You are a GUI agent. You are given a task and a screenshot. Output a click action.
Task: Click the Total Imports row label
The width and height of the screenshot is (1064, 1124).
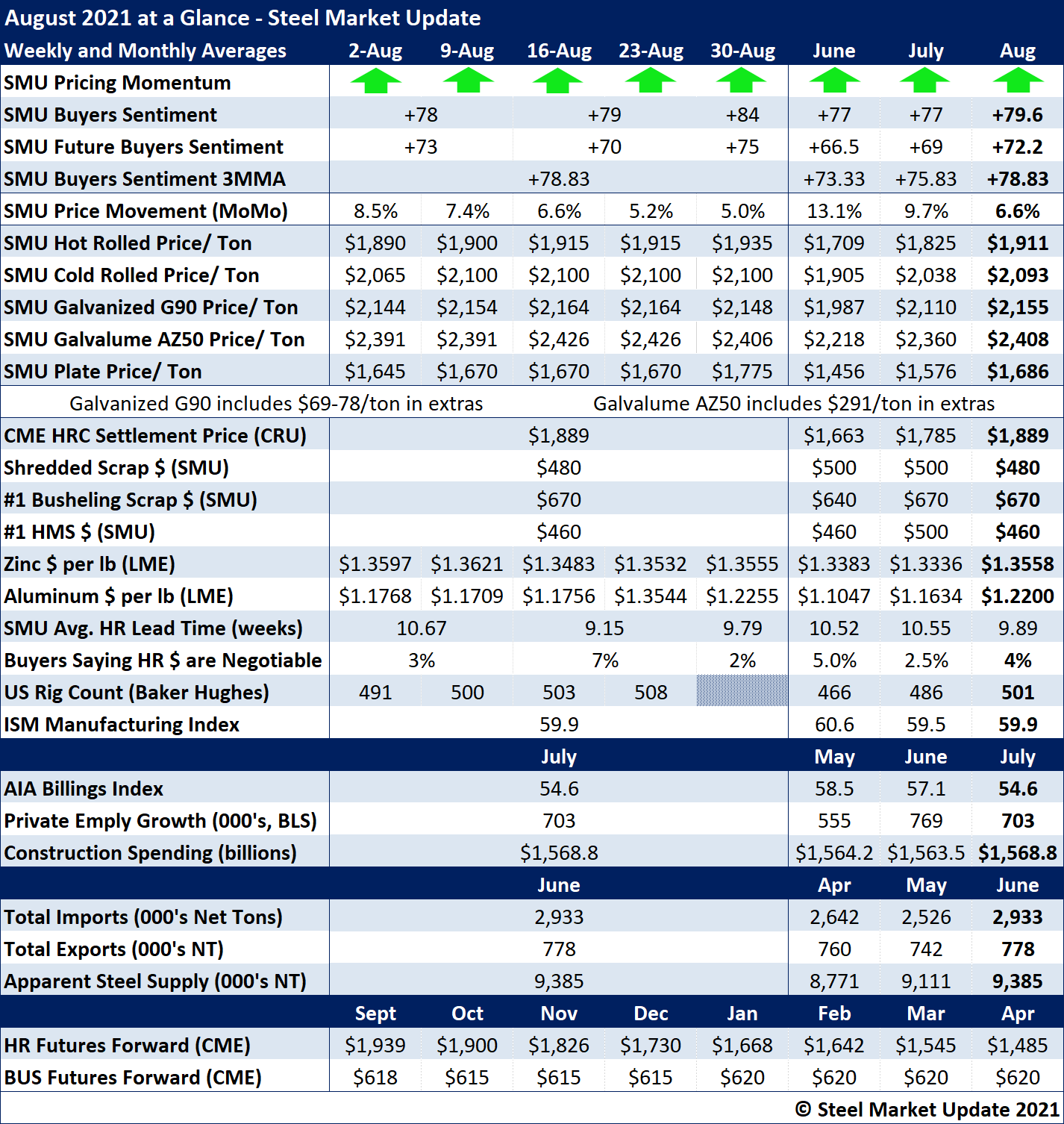(x=143, y=917)
